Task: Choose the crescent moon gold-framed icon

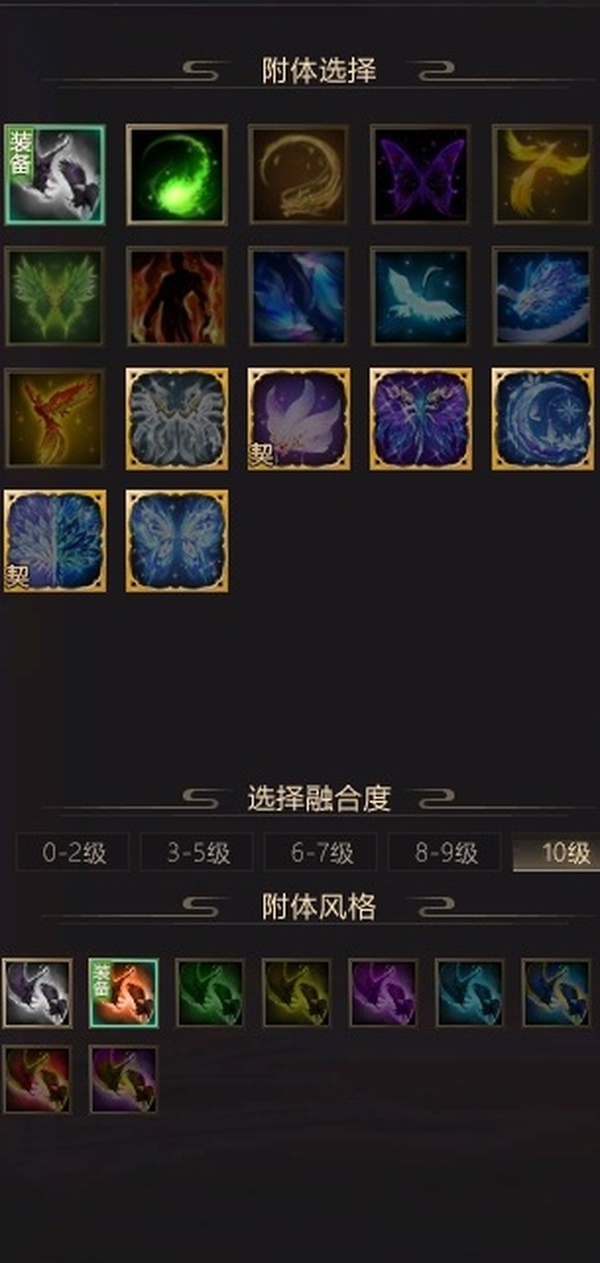Action: coord(543,419)
